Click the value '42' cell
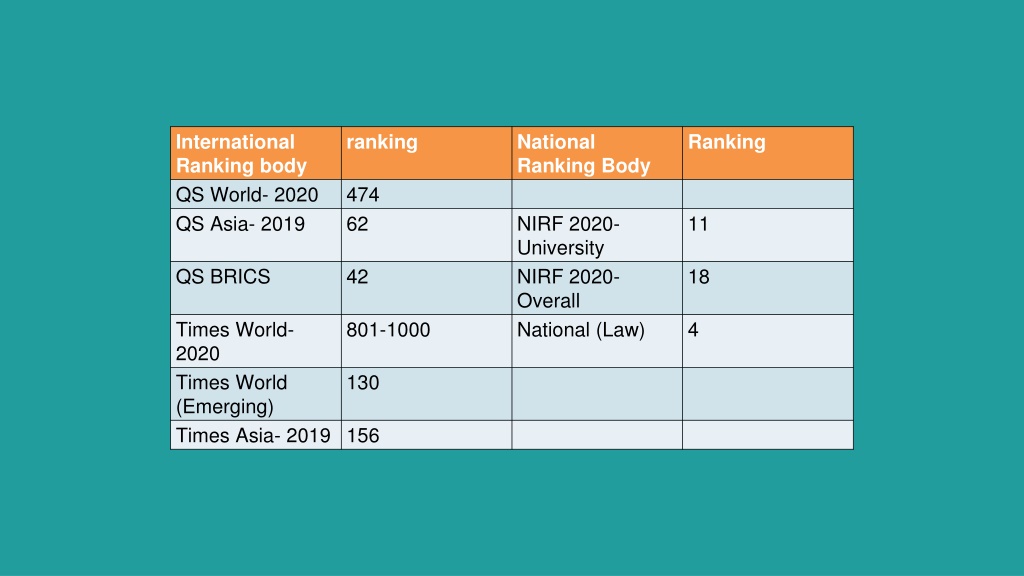The height and width of the screenshot is (576, 1024). (426, 289)
